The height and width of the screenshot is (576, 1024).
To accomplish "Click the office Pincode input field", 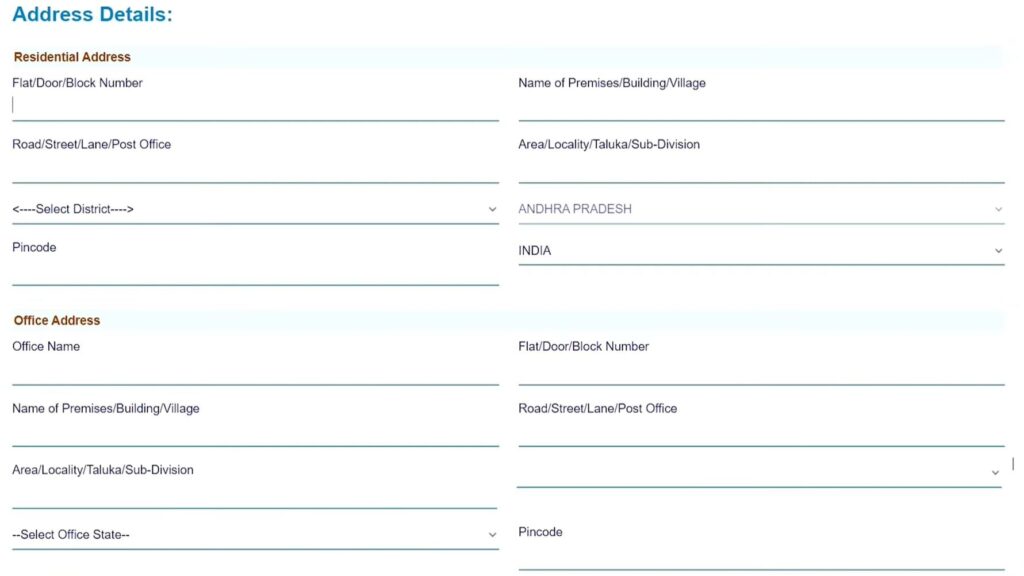I will (x=760, y=556).
